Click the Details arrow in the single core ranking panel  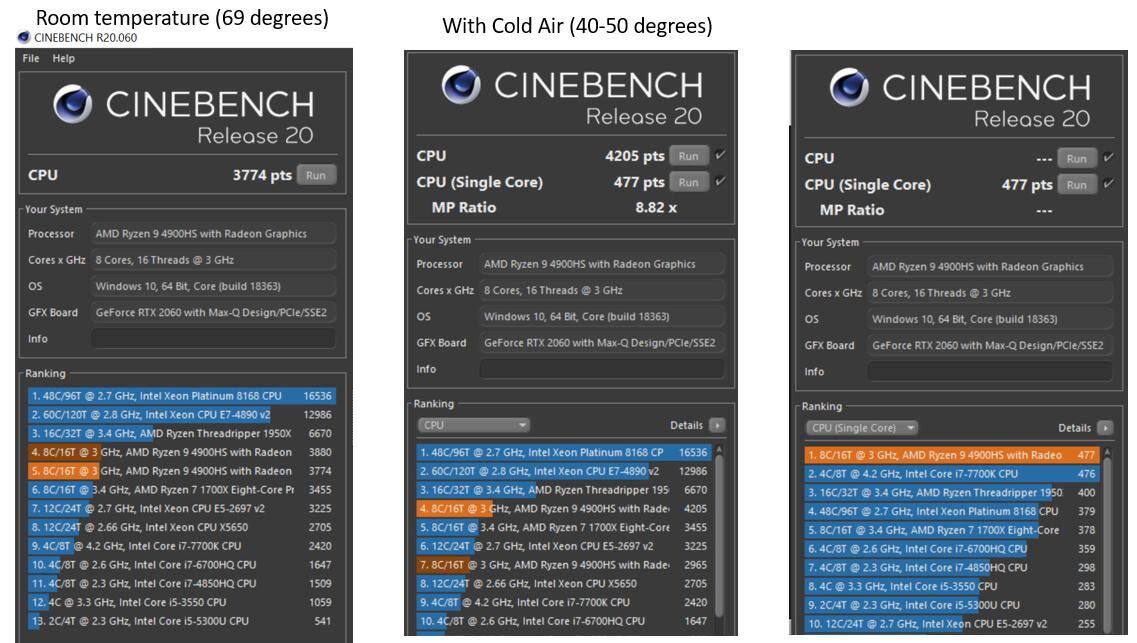click(1104, 427)
